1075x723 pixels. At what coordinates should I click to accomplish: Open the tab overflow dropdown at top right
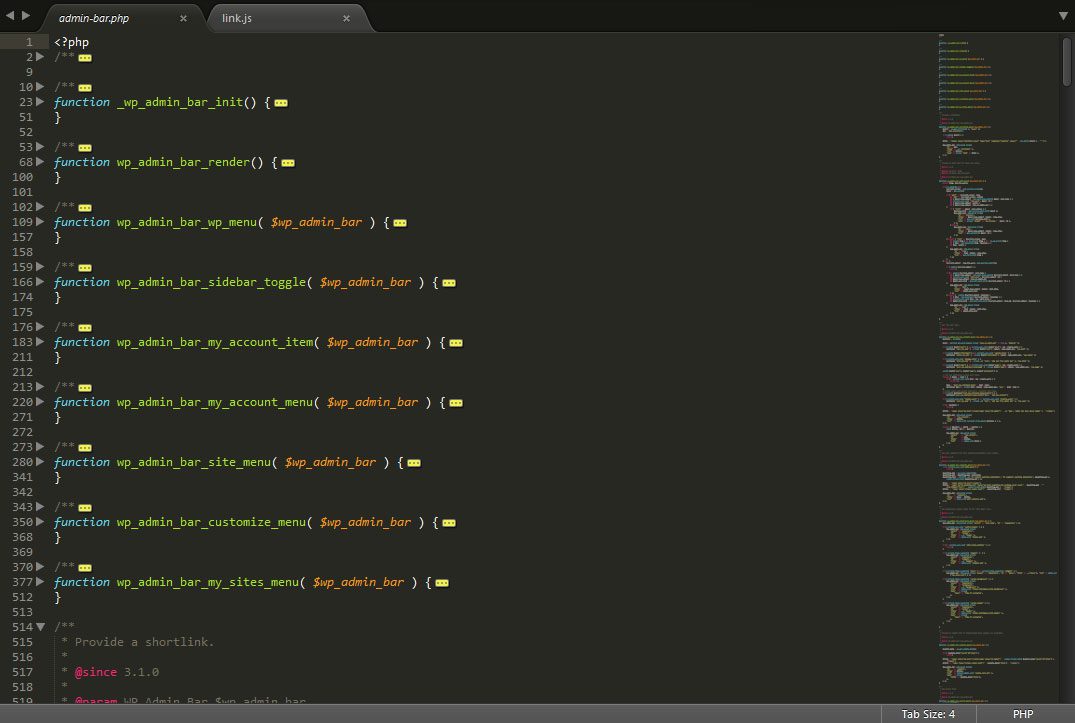point(1063,15)
